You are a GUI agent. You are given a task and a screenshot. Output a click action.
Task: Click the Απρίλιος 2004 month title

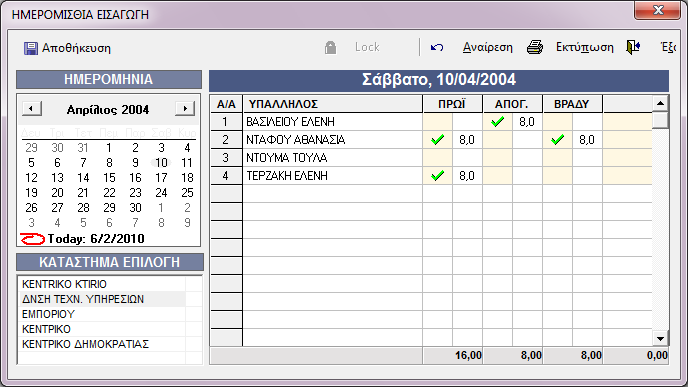108,110
